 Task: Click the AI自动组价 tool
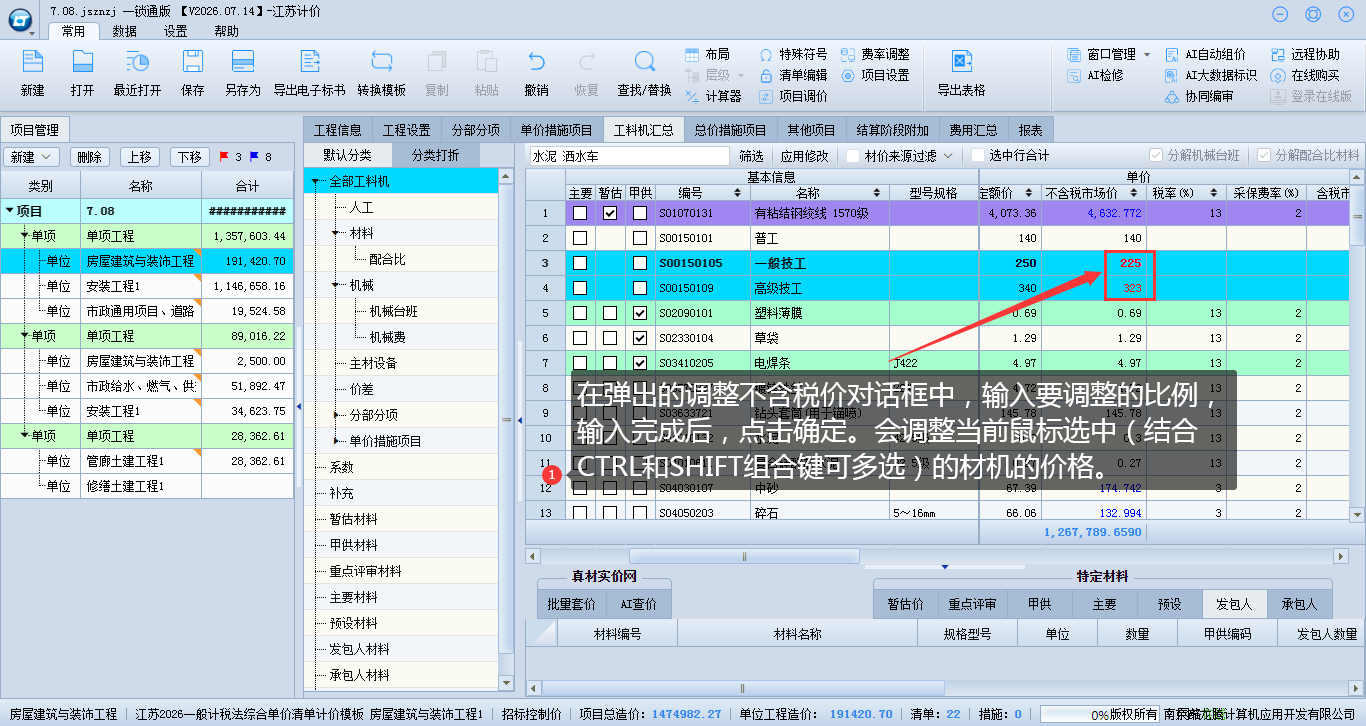click(1205, 54)
